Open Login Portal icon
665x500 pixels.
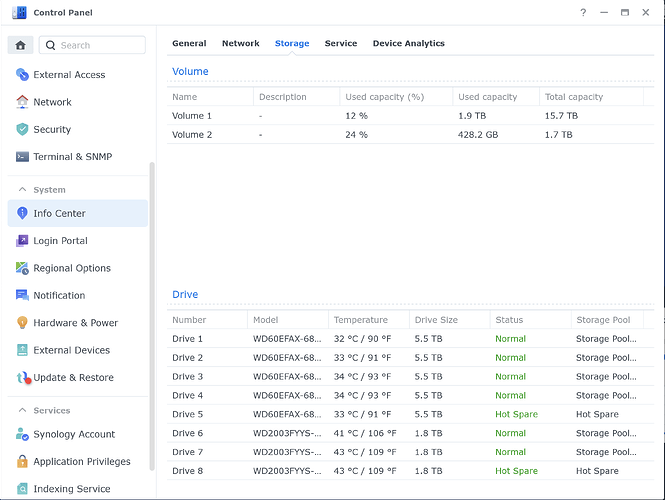pyautogui.click(x=22, y=240)
